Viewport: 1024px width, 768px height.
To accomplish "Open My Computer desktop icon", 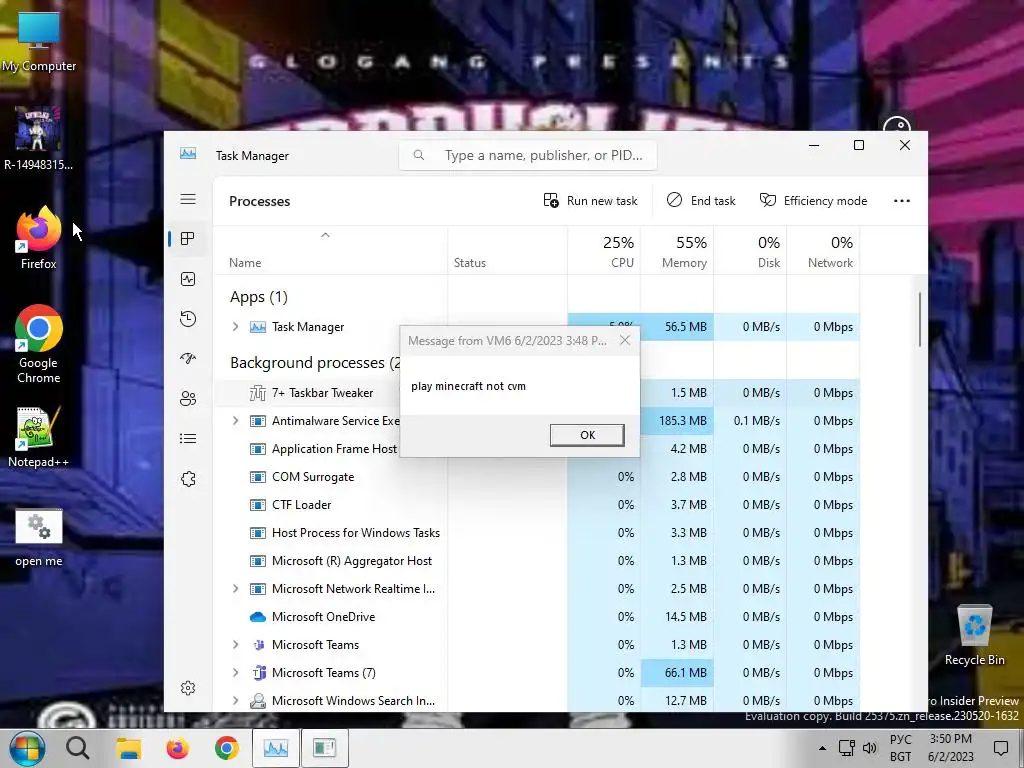I will 39,41.
